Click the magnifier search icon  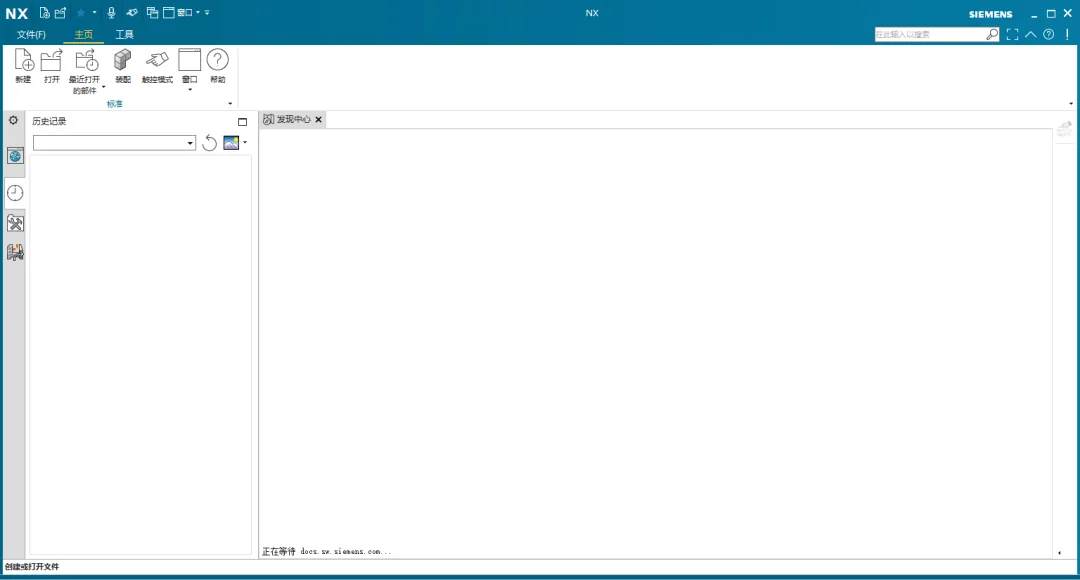pyautogui.click(x=992, y=34)
